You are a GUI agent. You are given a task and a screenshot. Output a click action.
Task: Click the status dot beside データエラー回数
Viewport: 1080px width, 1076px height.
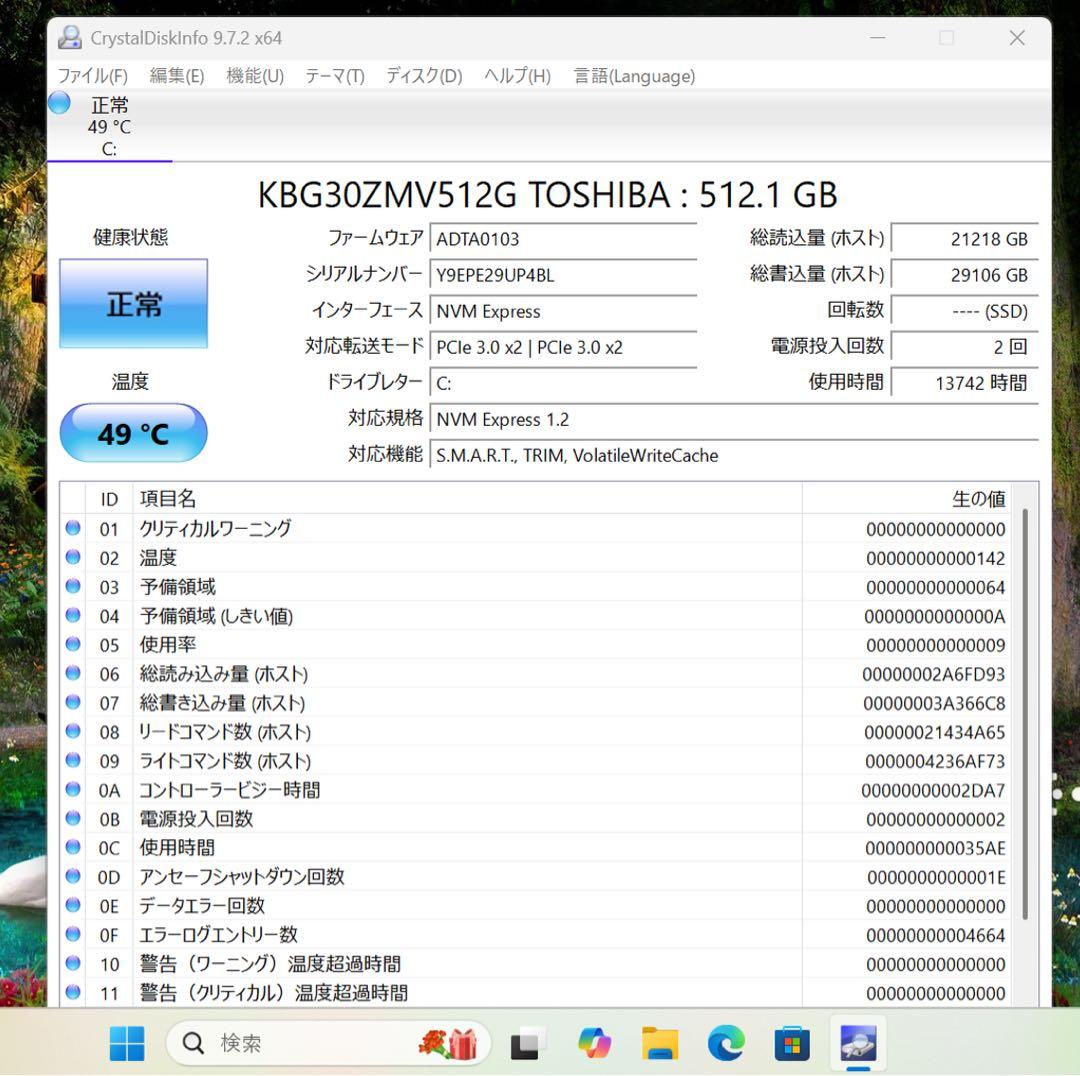tap(73, 905)
